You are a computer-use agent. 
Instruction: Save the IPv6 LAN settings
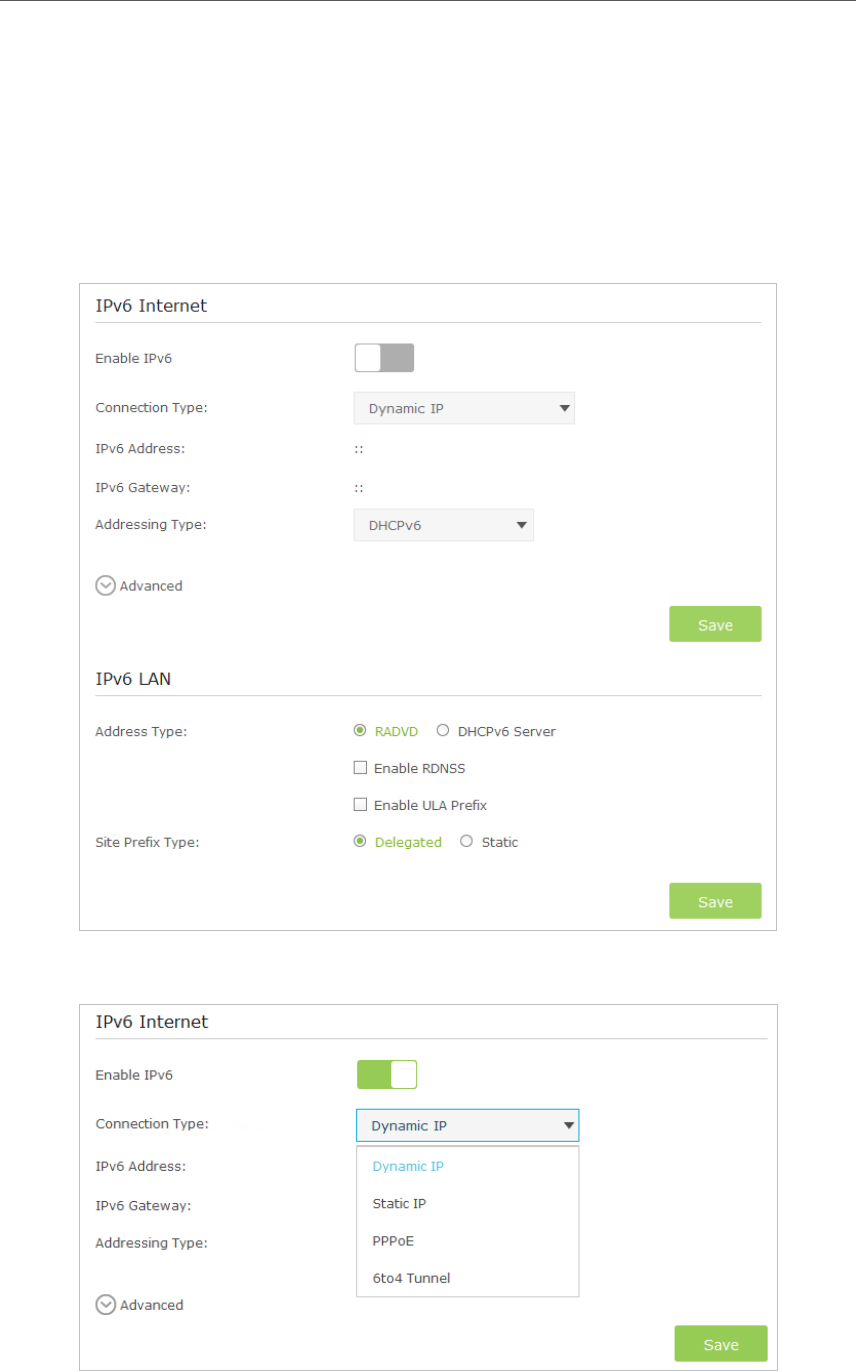pos(715,901)
